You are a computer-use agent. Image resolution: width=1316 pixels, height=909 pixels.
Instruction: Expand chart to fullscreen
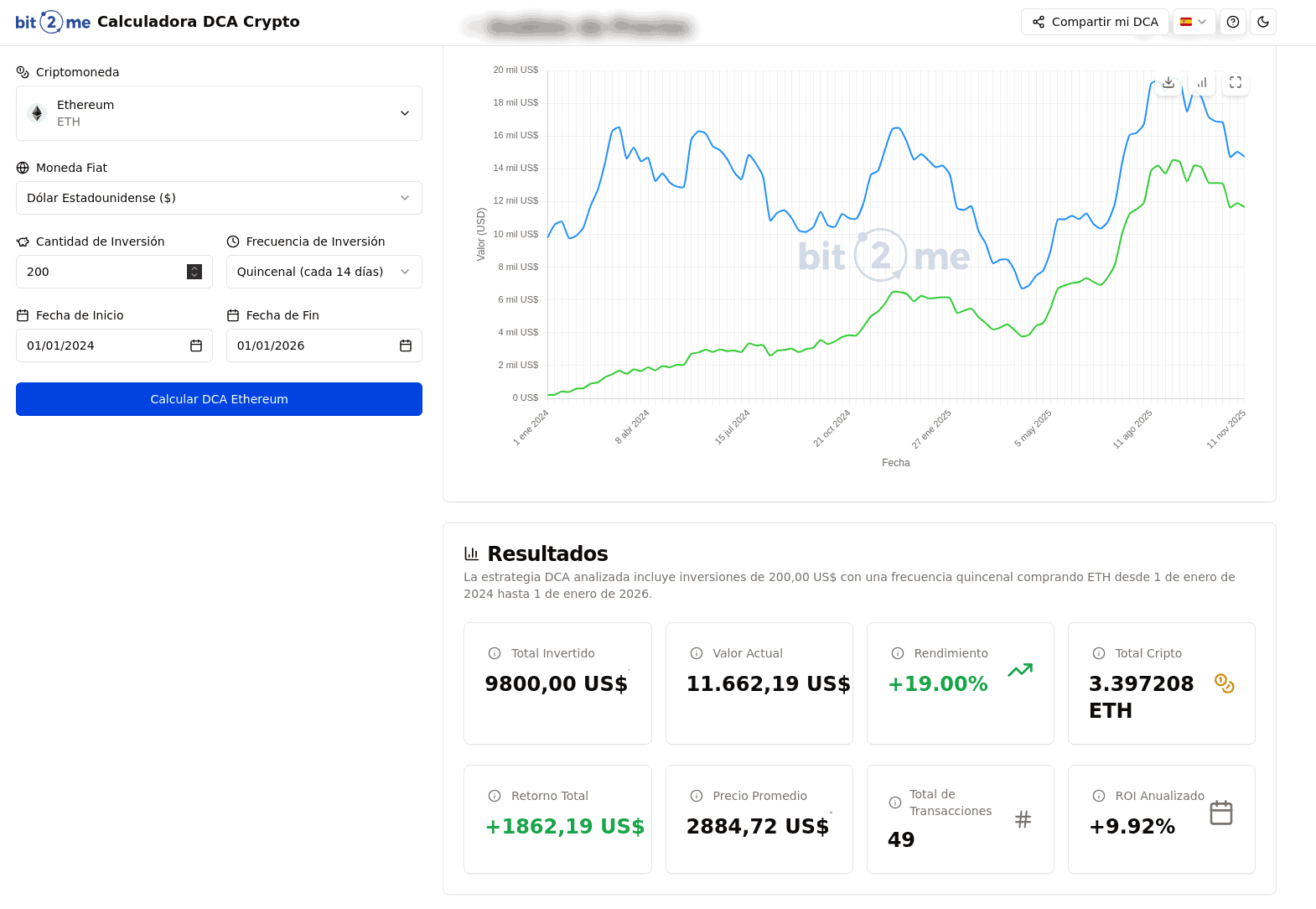coord(1235,82)
